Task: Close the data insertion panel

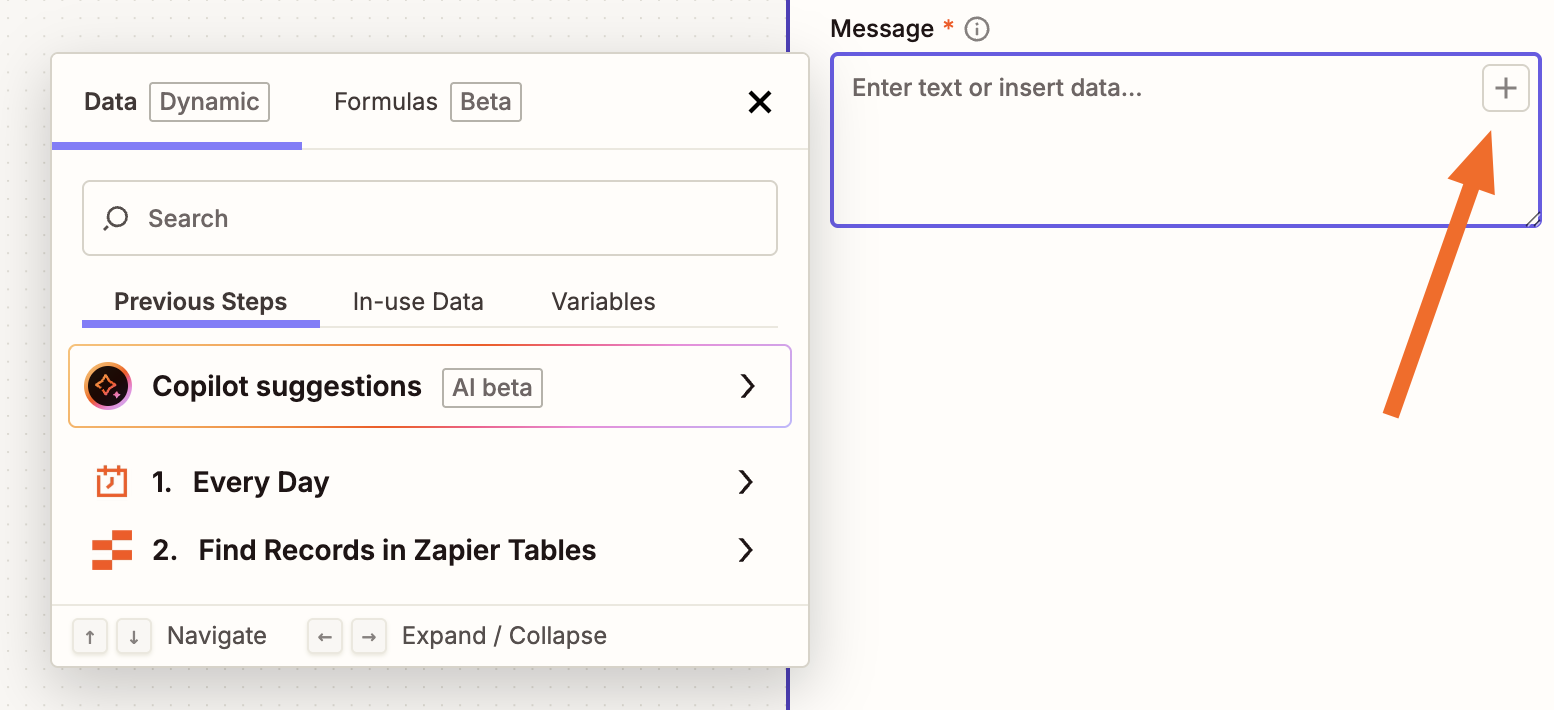Action: pyautogui.click(x=760, y=102)
